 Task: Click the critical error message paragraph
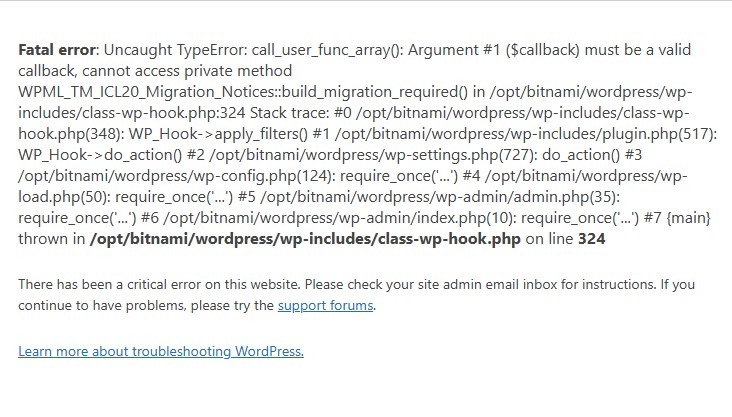tap(357, 295)
